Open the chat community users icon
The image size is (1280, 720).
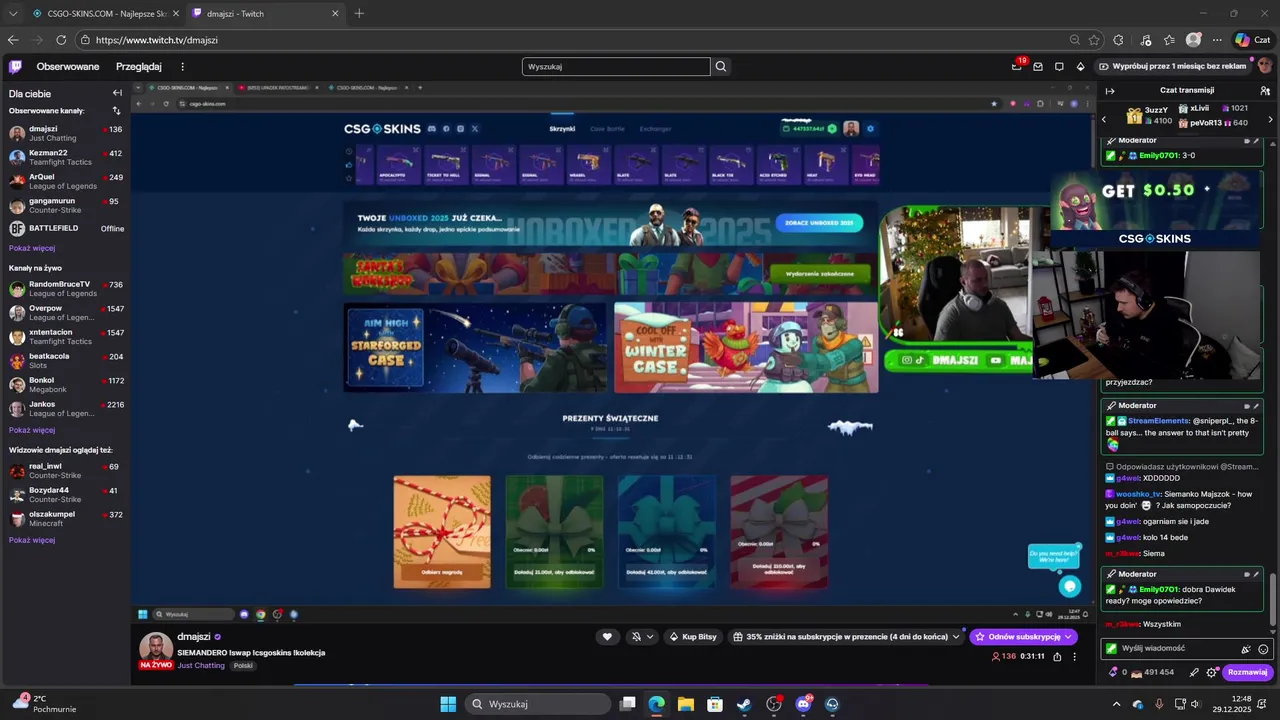click(x=1265, y=90)
